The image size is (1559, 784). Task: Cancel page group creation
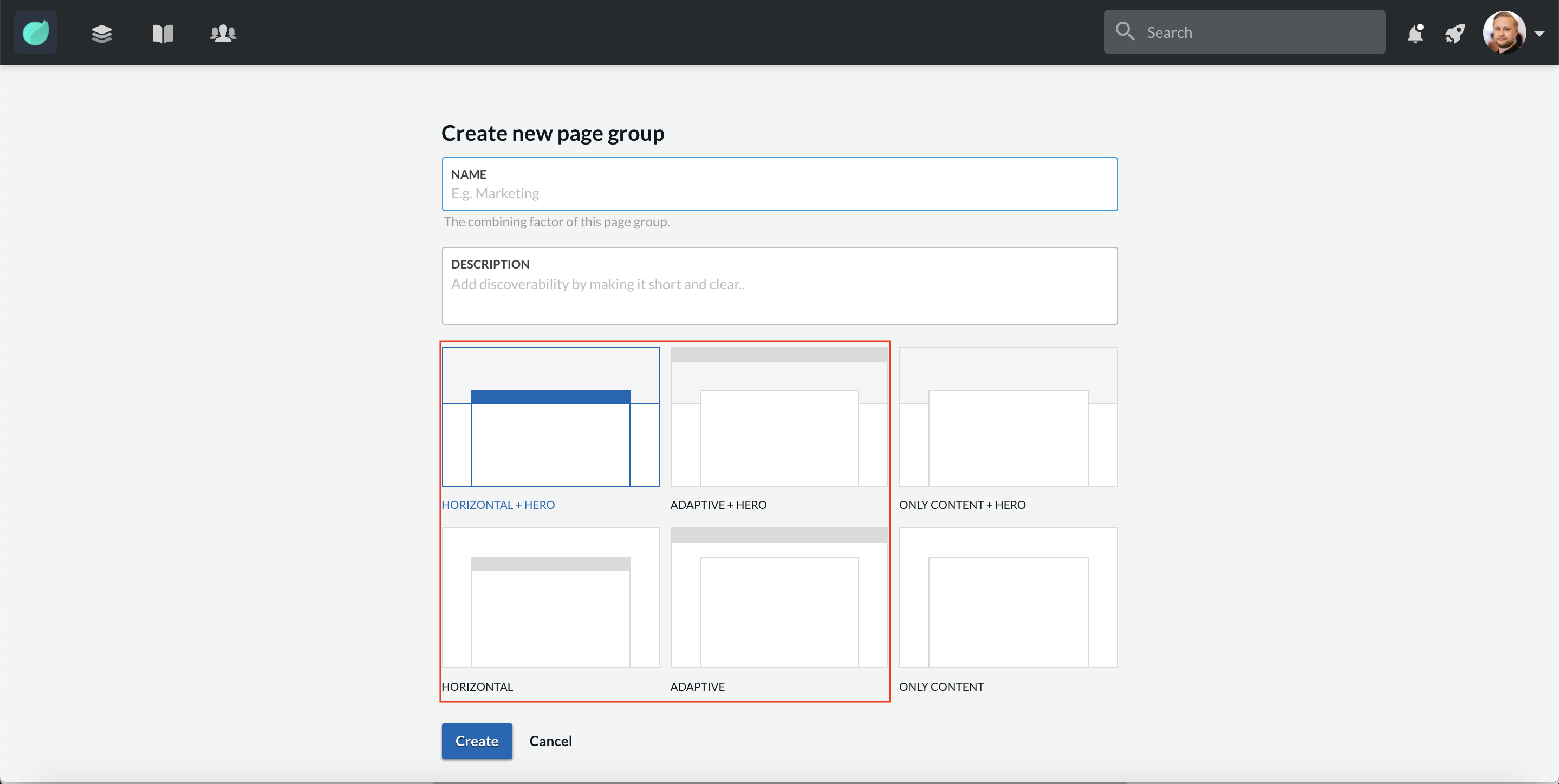pos(550,741)
